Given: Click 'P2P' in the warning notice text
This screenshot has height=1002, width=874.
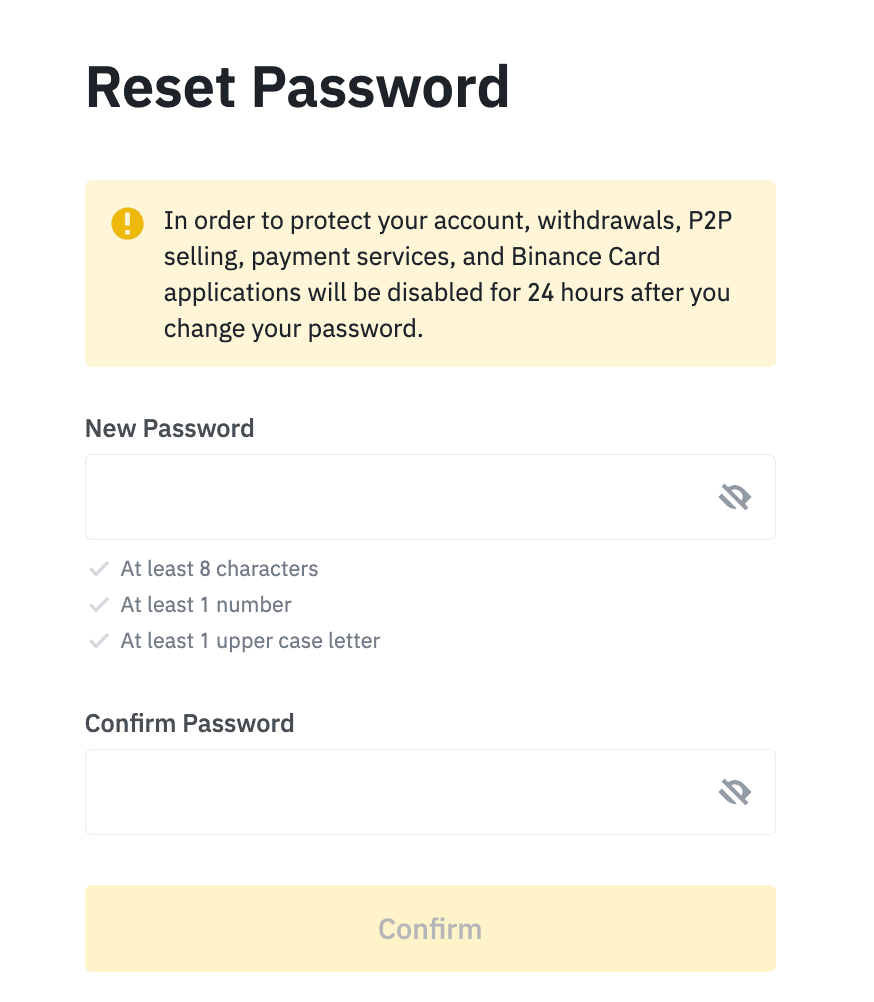Looking at the screenshot, I should click(712, 221).
